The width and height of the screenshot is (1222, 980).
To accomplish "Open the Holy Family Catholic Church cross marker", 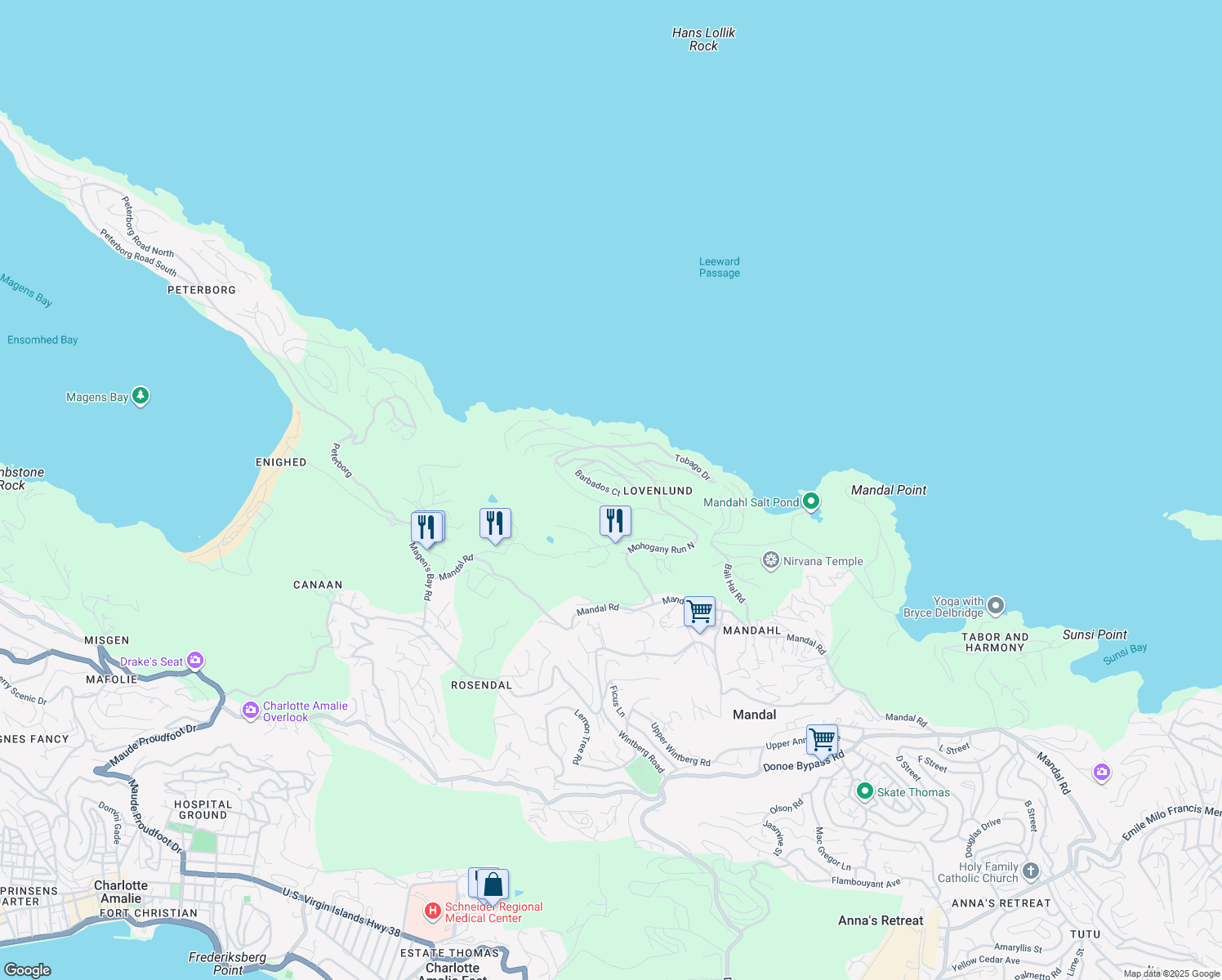I will (x=1030, y=871).
